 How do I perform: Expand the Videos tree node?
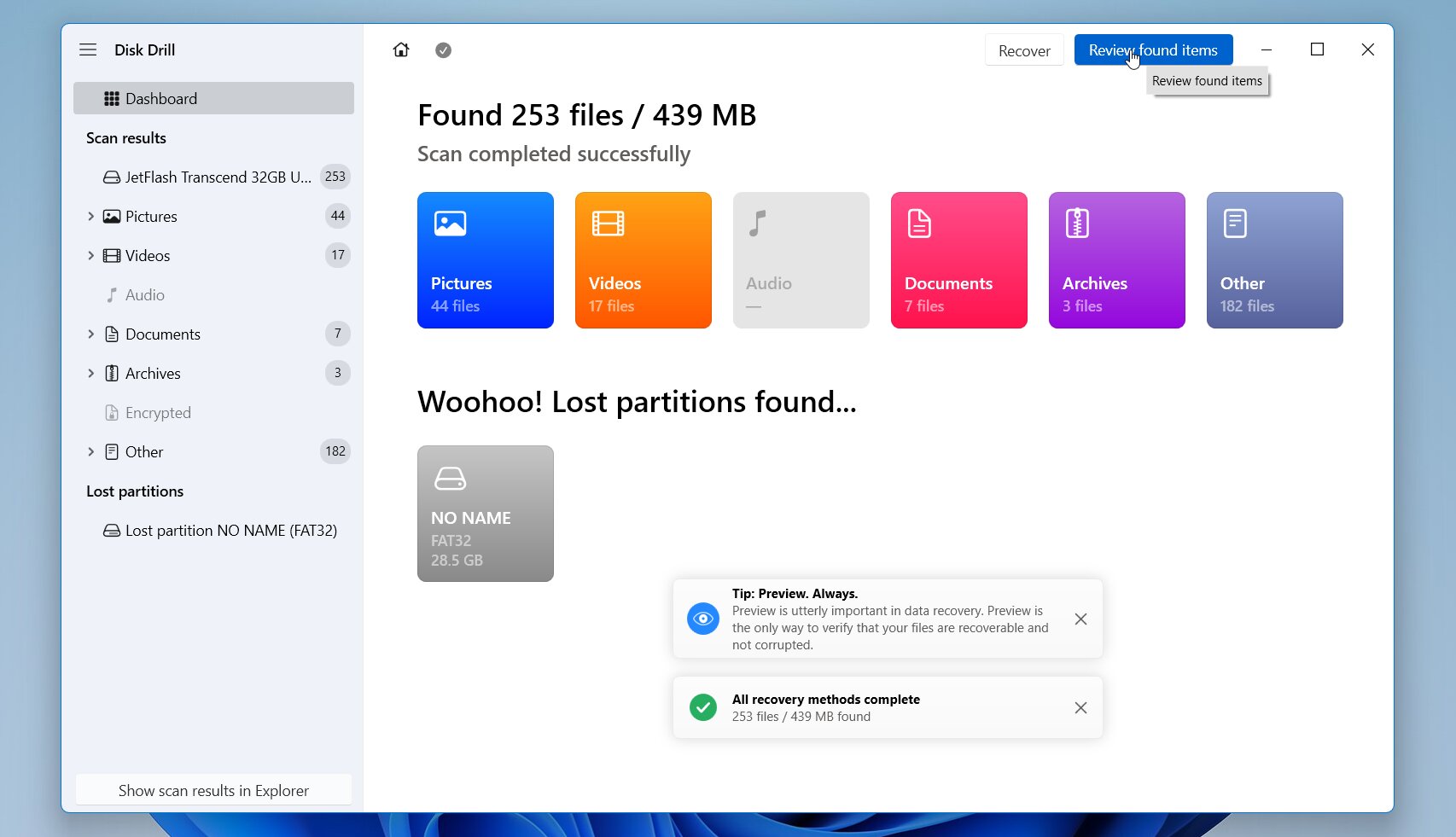coord(90,255)
